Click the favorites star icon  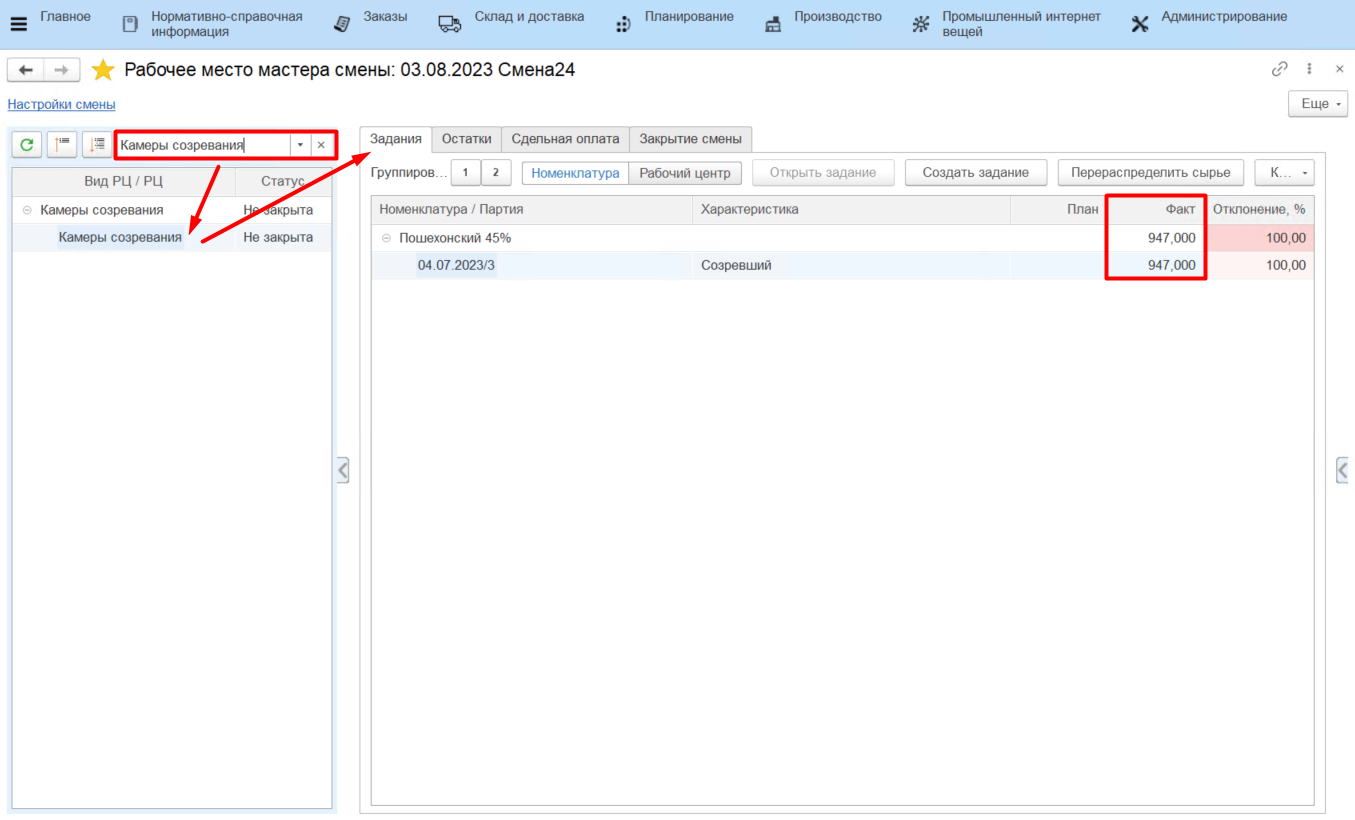(x=103, y=70)
